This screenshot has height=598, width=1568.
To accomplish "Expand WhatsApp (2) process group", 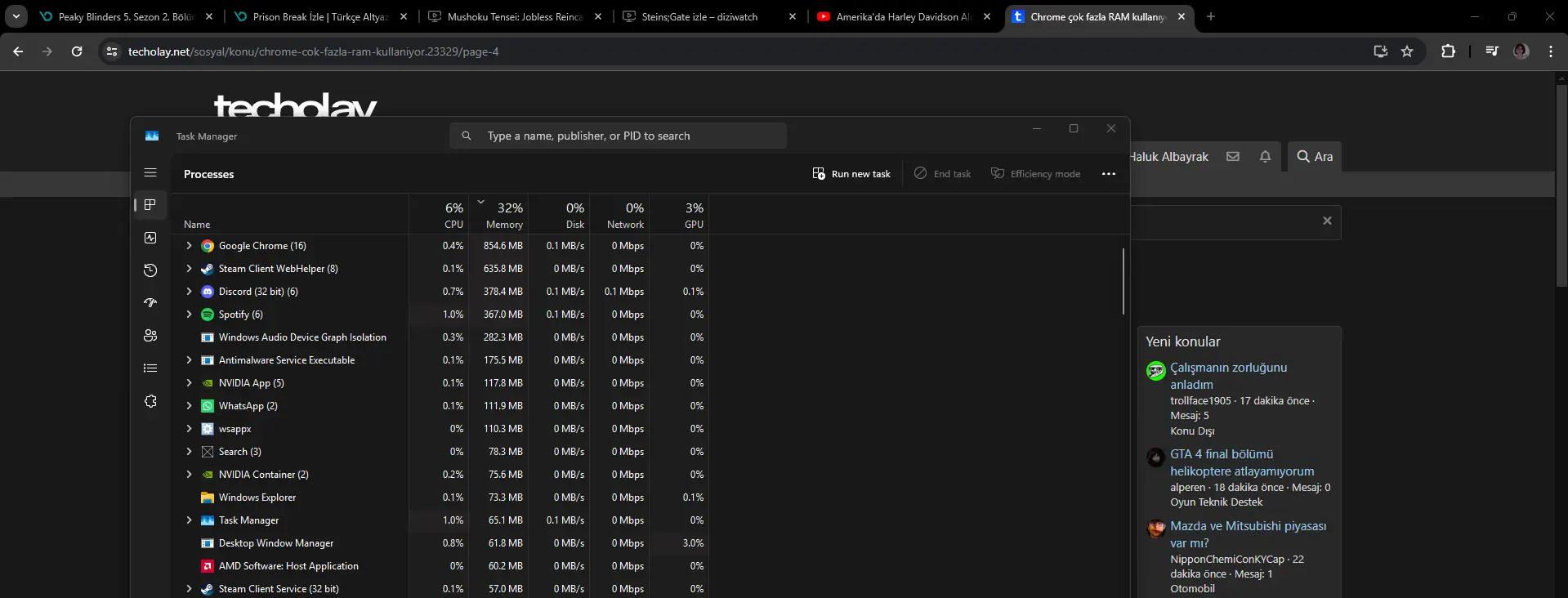I will (189, 406).
